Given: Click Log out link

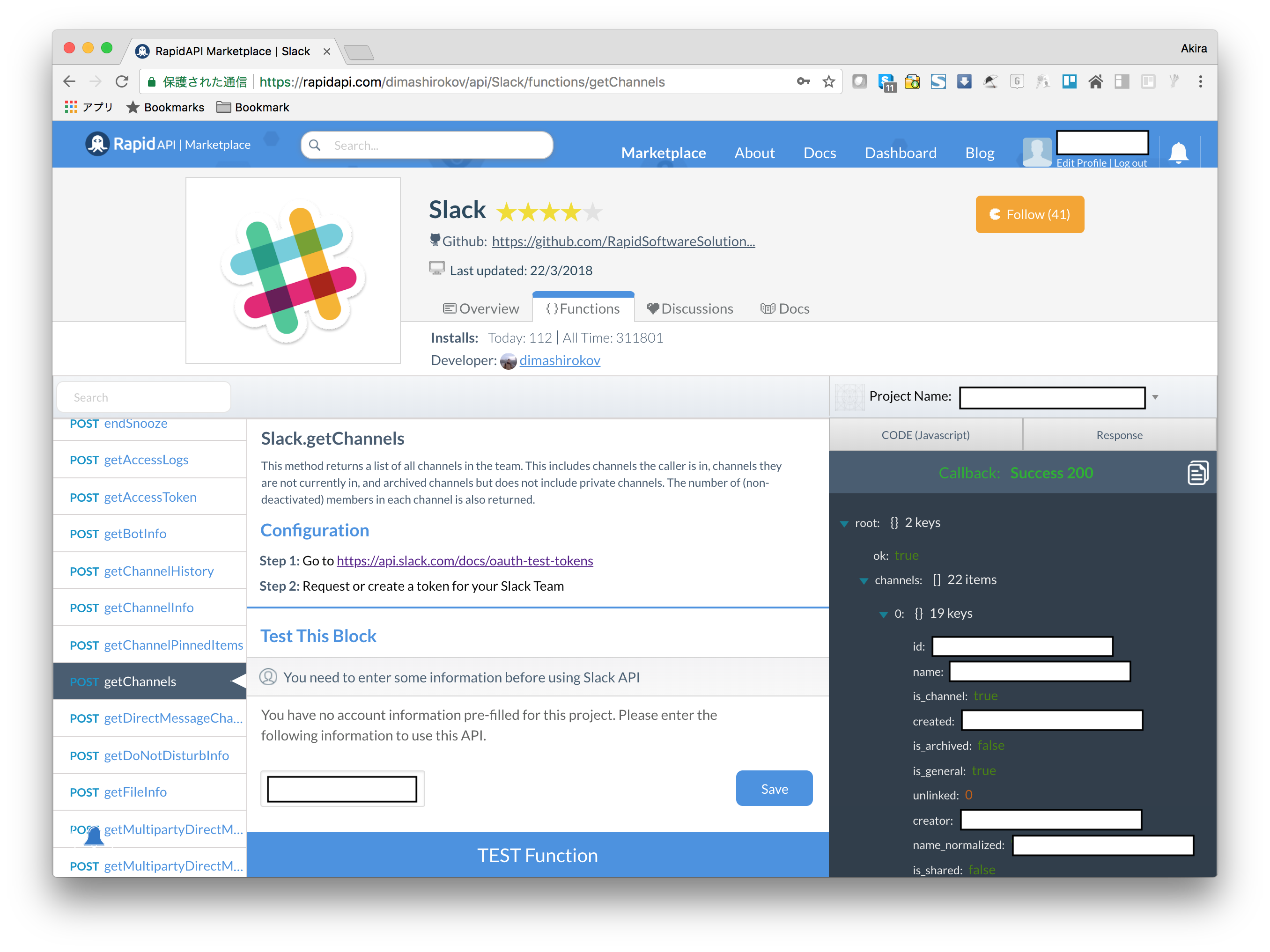Looking at the screenshot, I should click(x=1130, y=163).
